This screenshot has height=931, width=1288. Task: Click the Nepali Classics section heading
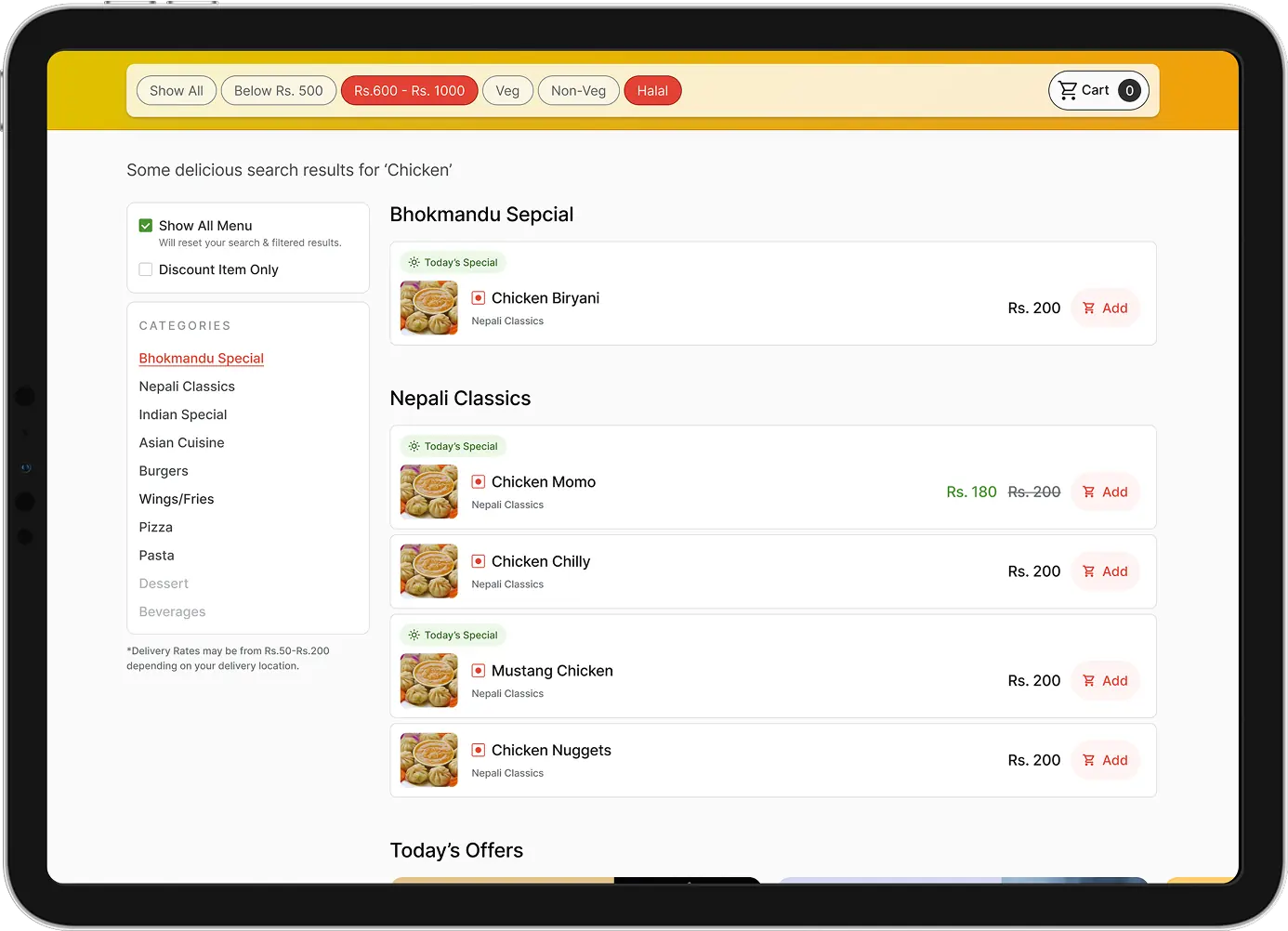[x=460, y=399]
